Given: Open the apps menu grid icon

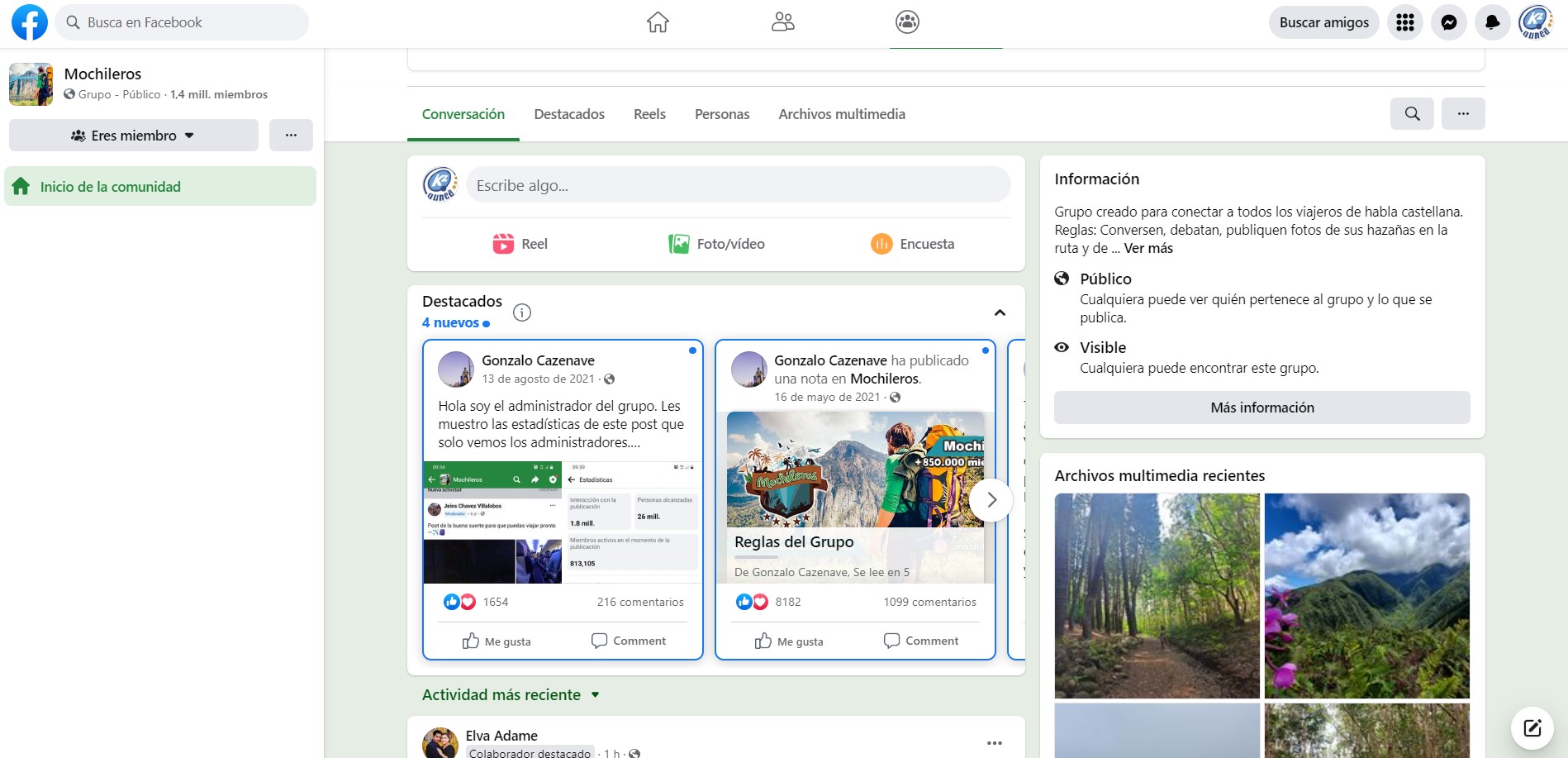Looking at the screenshot, I should (x=1405, y=22).
